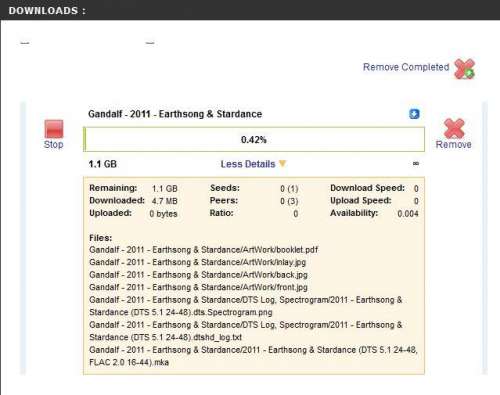Click the Seeds 0 (1) value
500x395 pixels.
pyautogui.click(x=289, y=189)
